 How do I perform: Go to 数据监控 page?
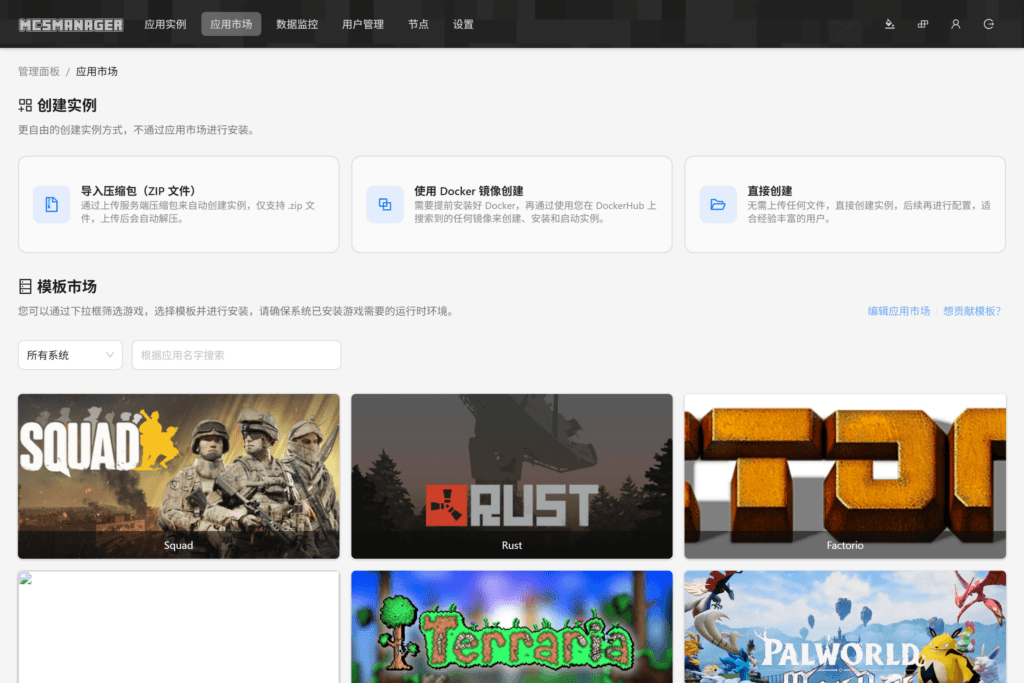(297, 24)
